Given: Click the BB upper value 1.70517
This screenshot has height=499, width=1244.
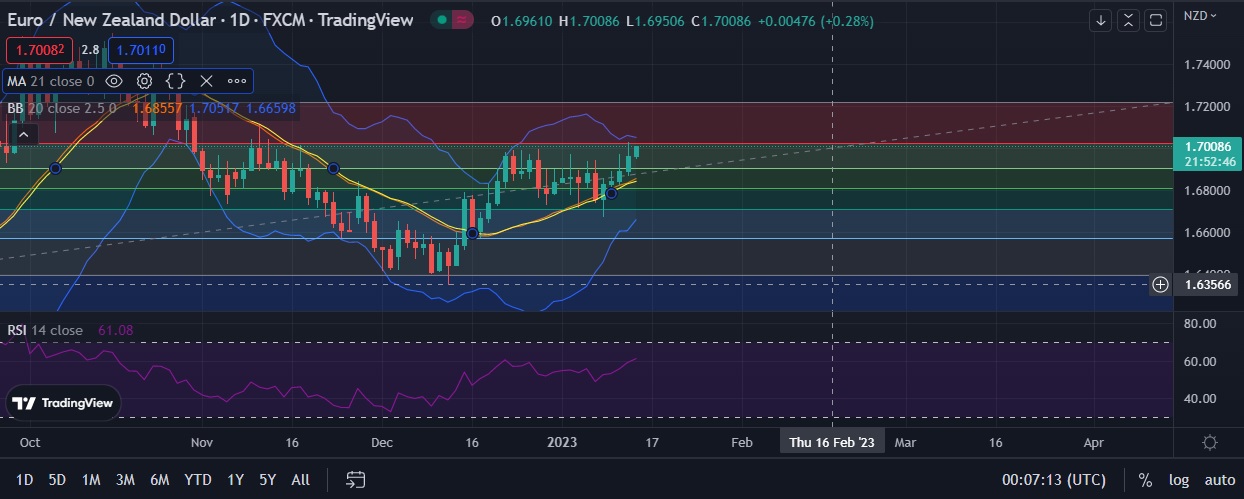Looking at the screenshot, I should click(x=212, y=107).
